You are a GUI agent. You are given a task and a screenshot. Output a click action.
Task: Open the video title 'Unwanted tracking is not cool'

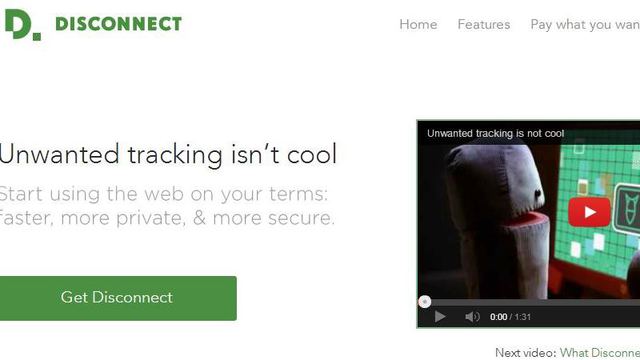[496, 133]
